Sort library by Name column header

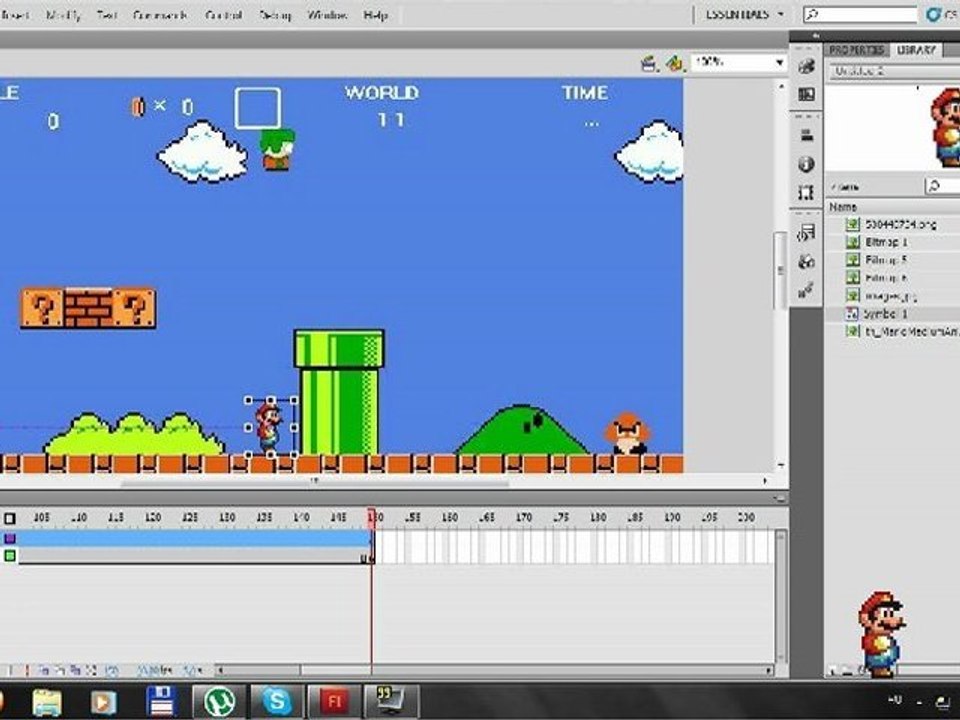[x=894, y=207]
